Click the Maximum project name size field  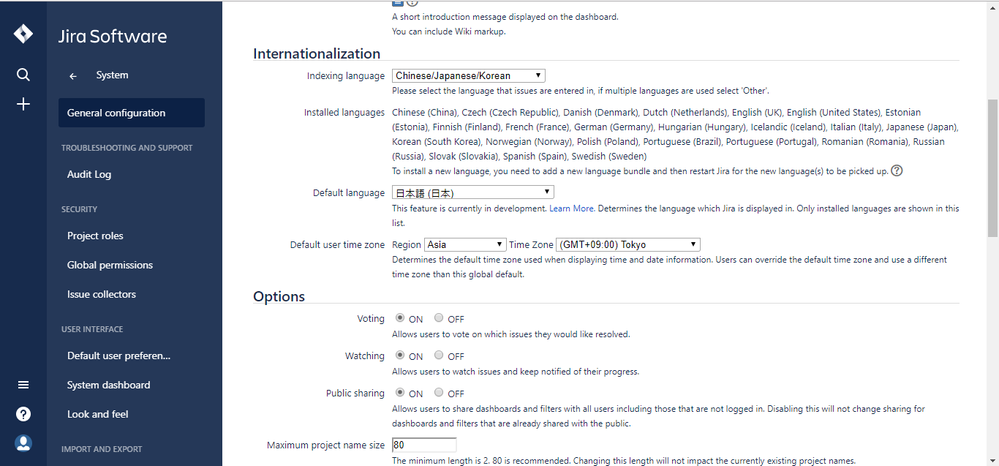coord(424,445)
